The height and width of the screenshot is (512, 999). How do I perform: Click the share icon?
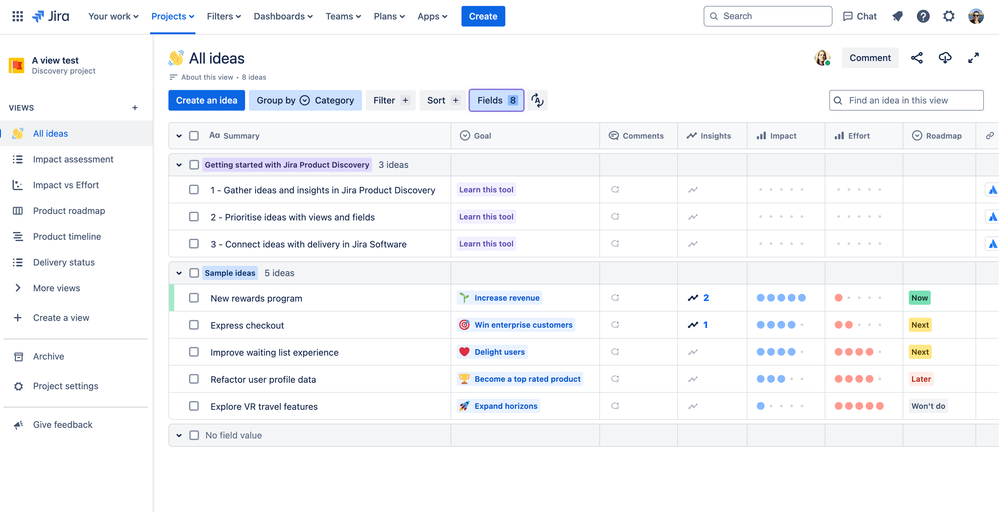pos(917,58)
